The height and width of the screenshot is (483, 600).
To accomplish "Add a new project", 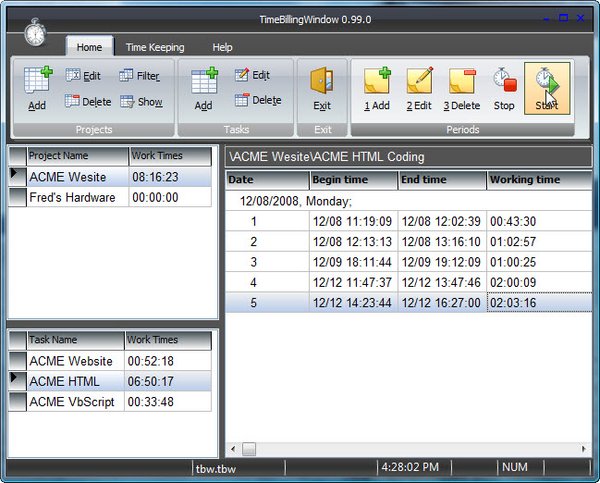I will (38, 88).
